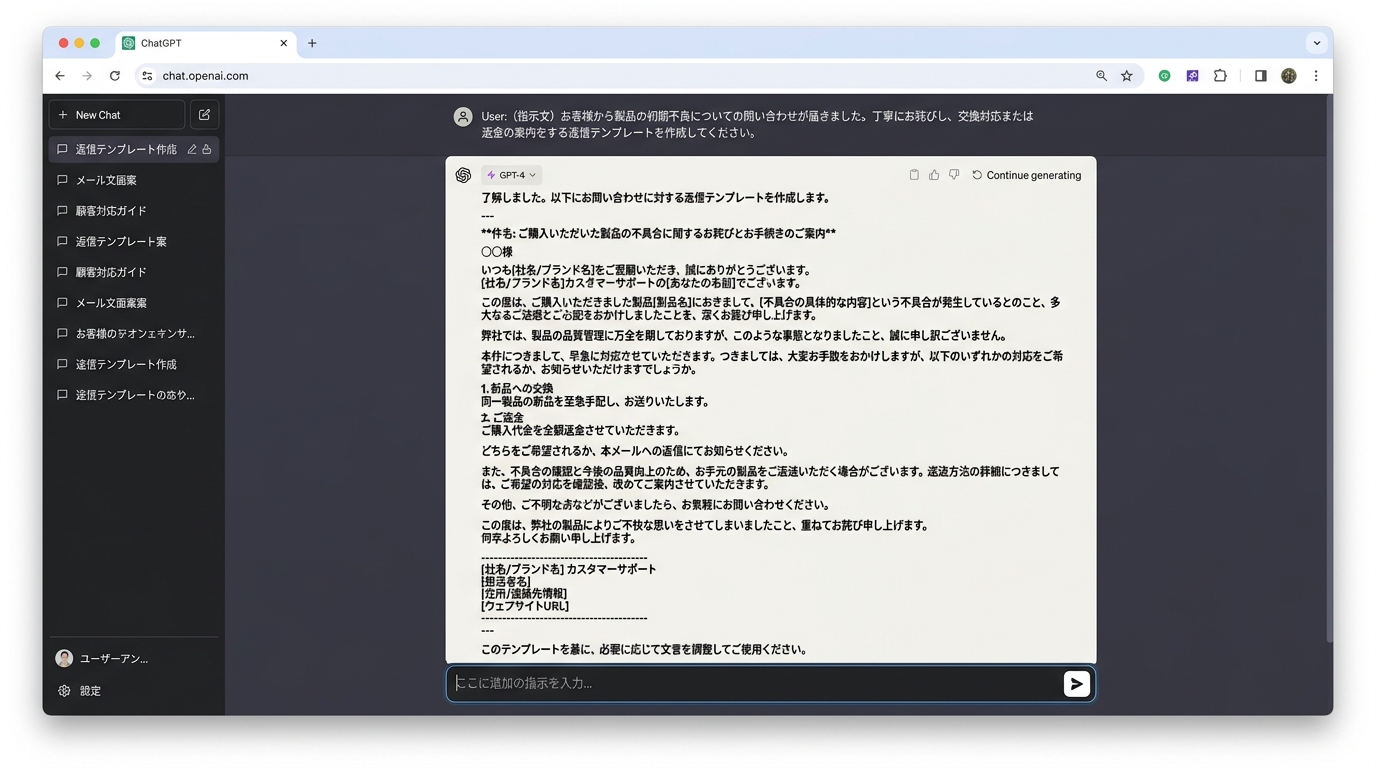Click share icon on selected chat
1376x768 pixels.
[x=207, y=149]
